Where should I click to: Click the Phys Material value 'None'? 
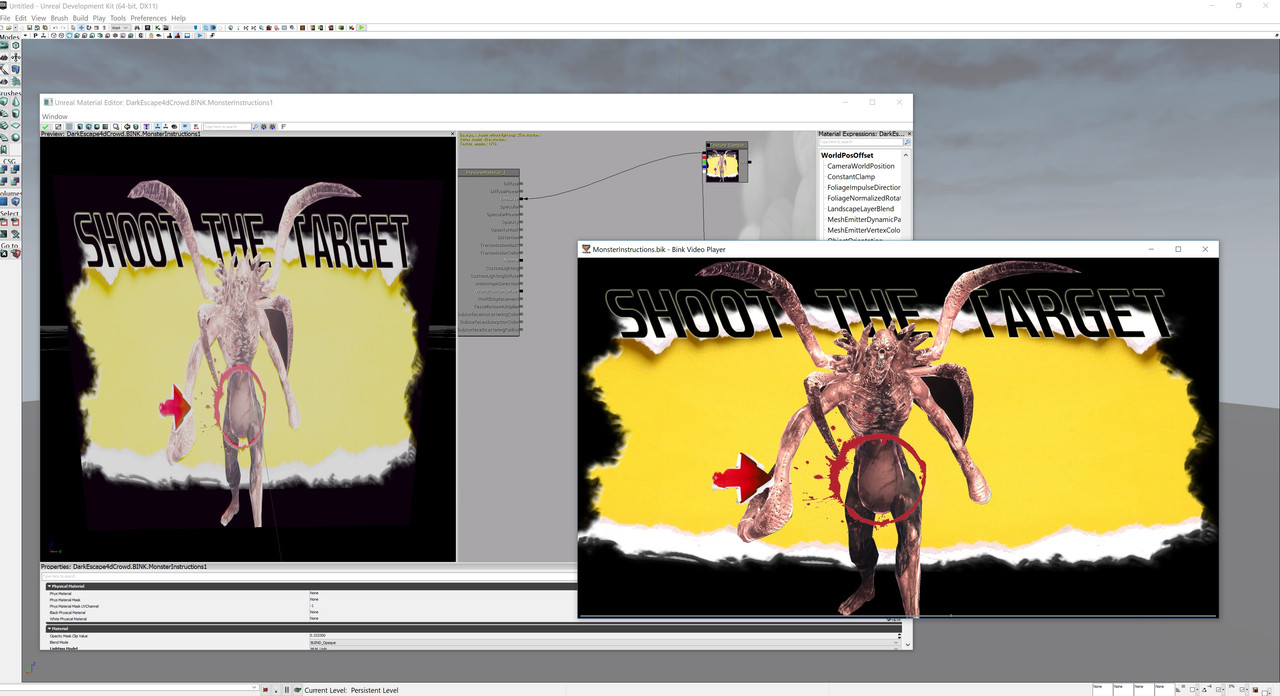[x=314, y=593]
